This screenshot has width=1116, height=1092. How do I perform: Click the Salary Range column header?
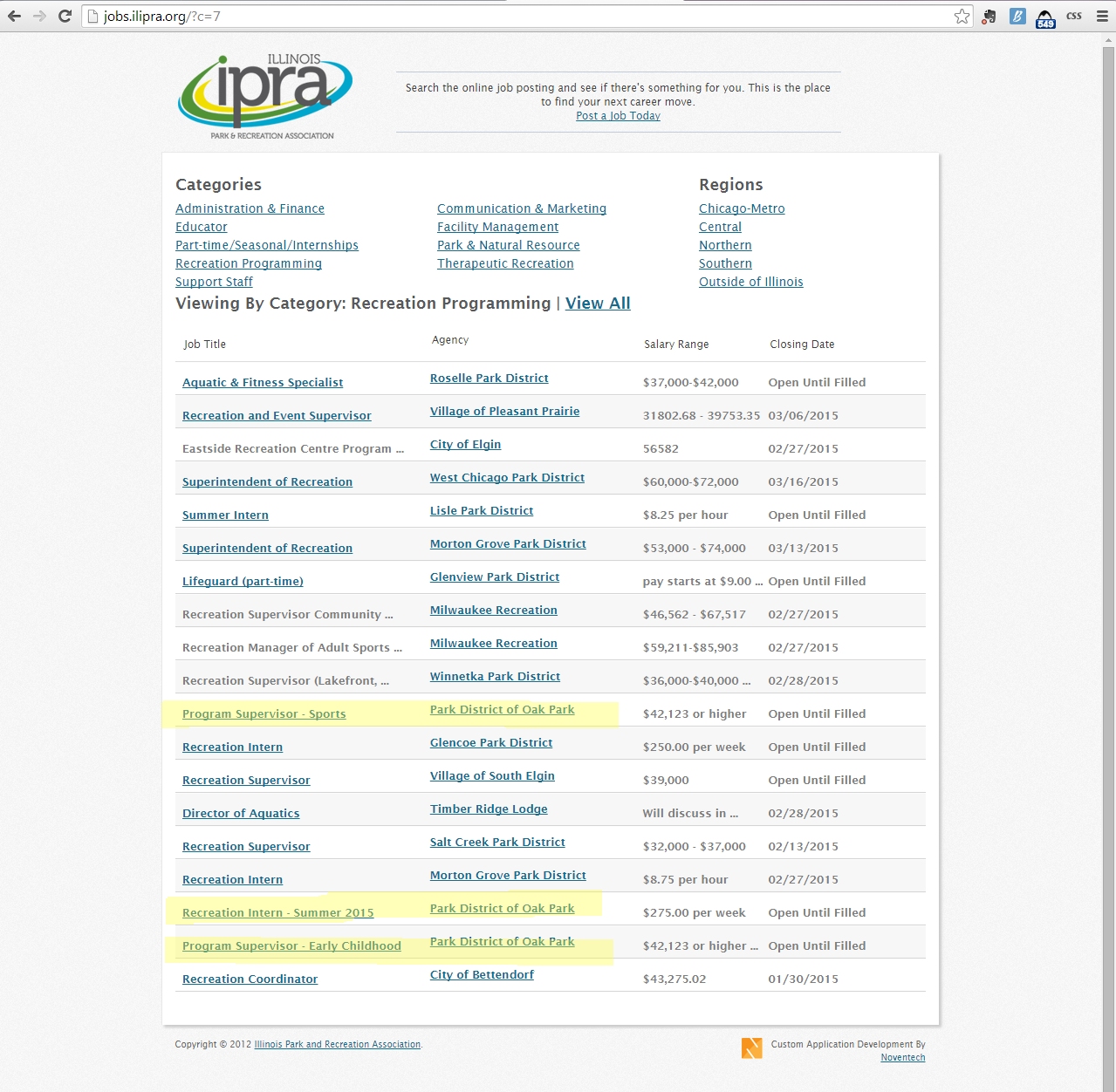[676, 345]
